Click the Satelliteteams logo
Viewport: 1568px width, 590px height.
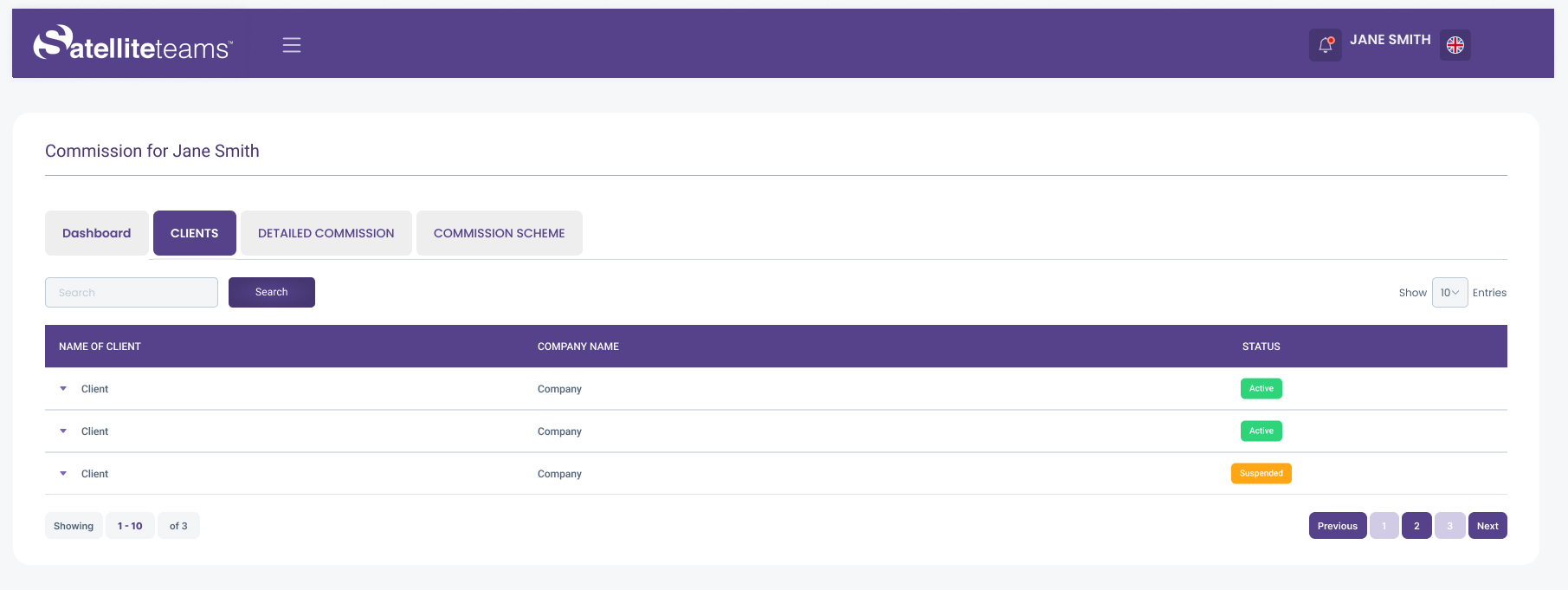point(132,43)
